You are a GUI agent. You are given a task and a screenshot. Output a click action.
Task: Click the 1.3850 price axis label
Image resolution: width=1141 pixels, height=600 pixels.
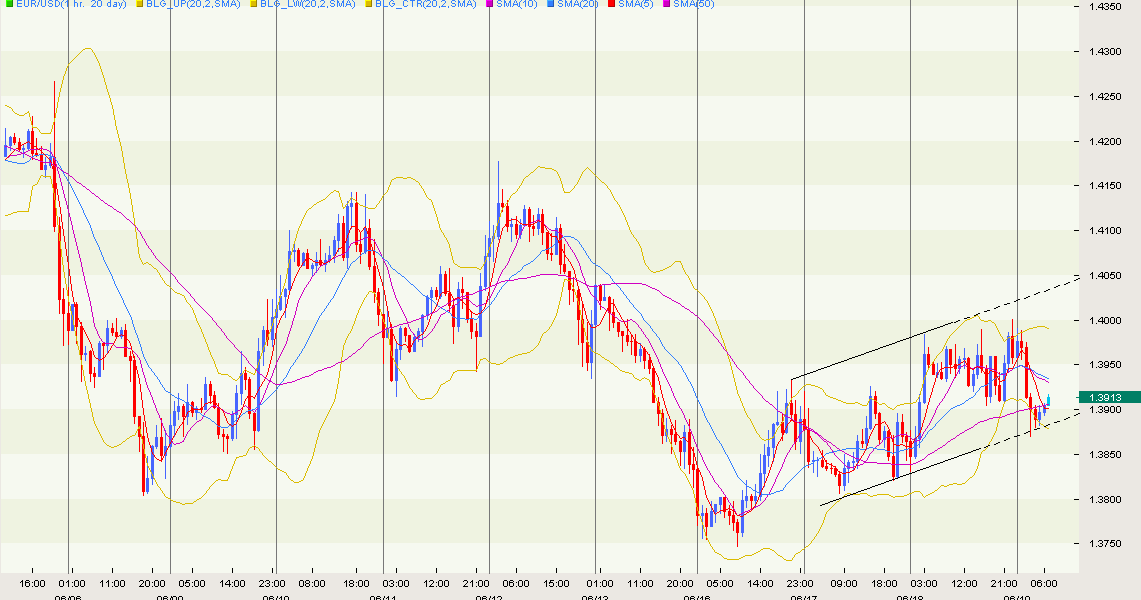tap(1105, 455)
